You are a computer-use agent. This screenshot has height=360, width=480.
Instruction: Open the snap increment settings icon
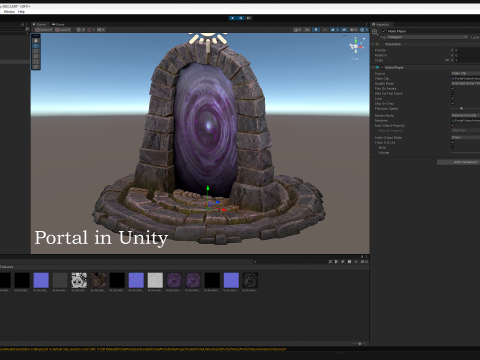(101, 30)
